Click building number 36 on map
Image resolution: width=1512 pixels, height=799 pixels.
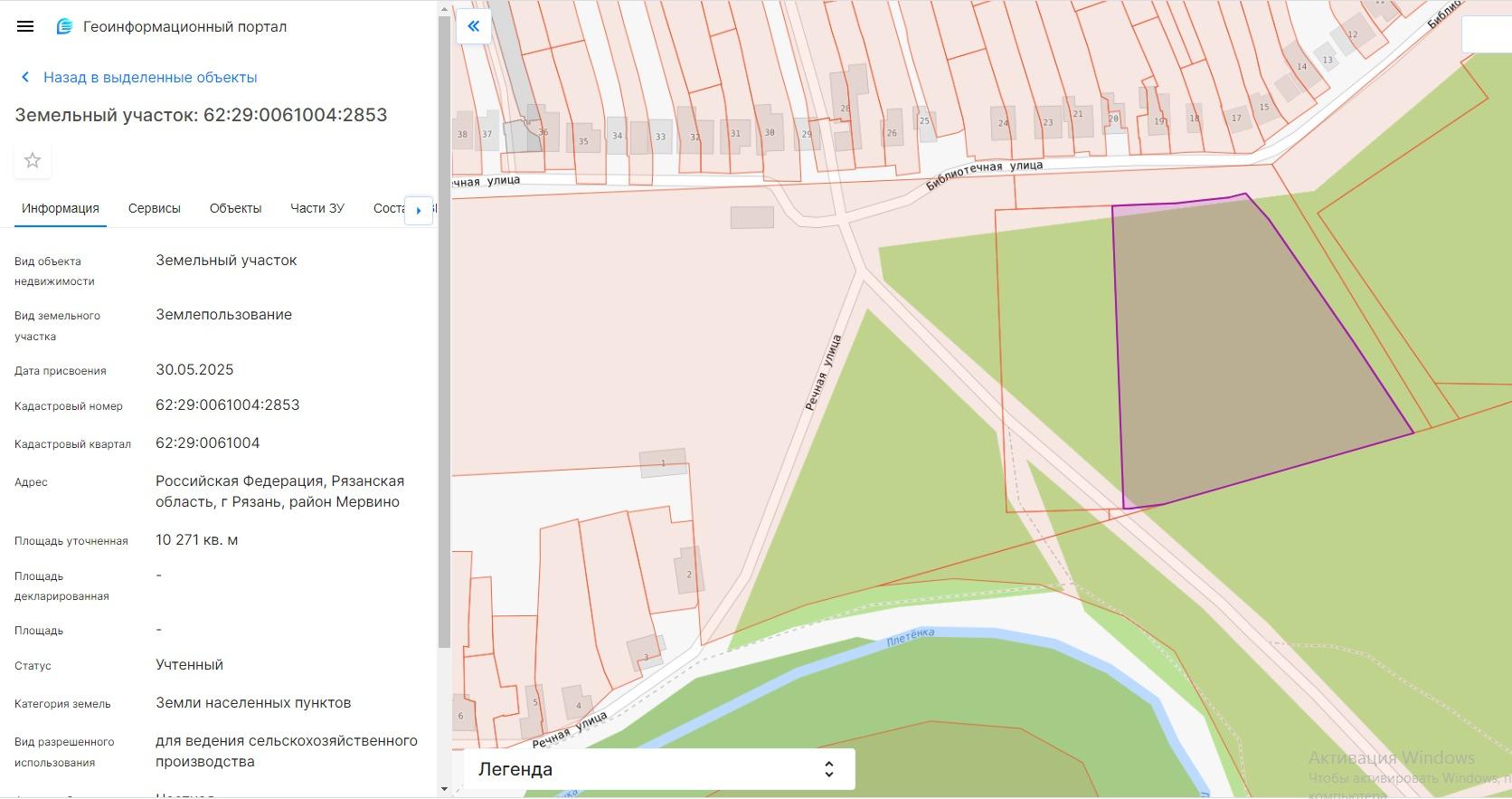[543, 132]
